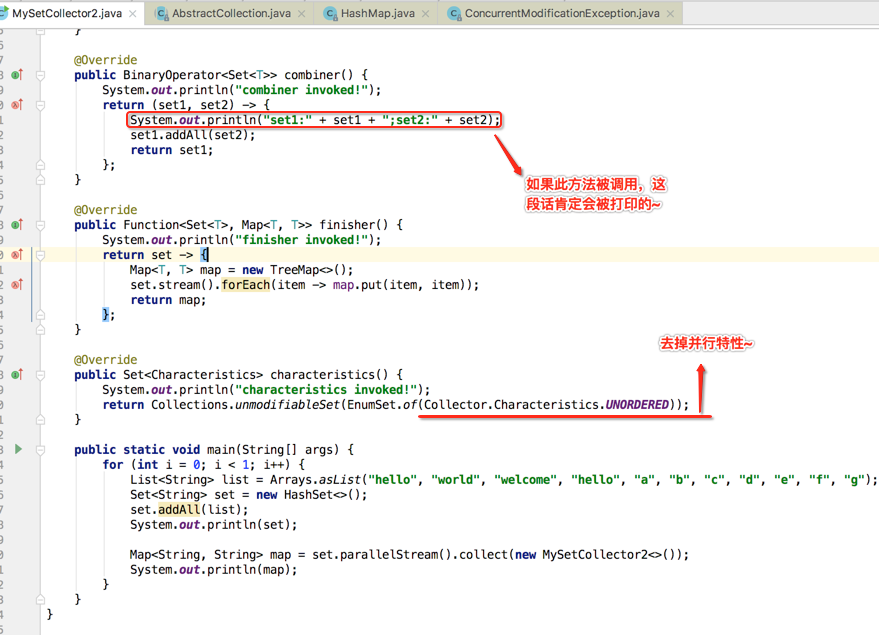Click the @Override annotation above combiner()
This screenshot has height=635, width=879.
[x=105, y=60]
